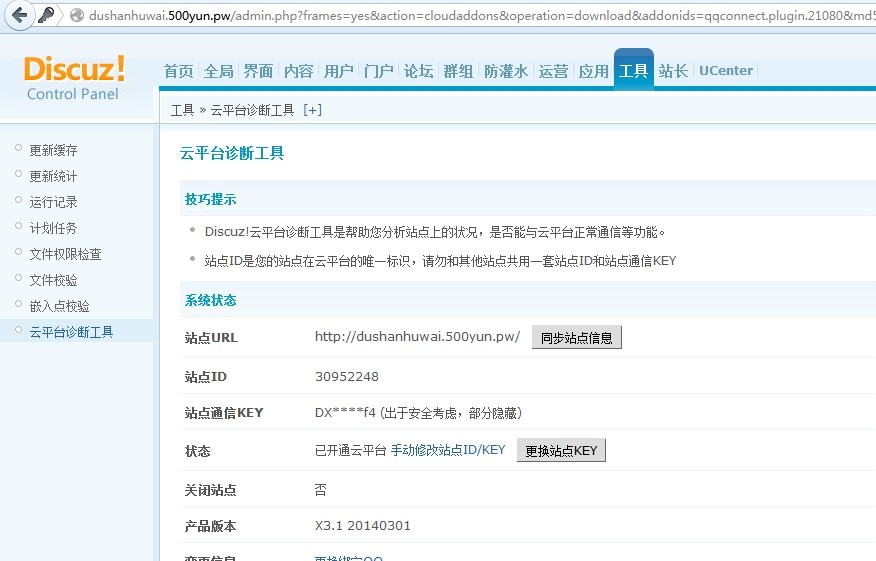Click the key icon beside the address bar

pos(46,15)
